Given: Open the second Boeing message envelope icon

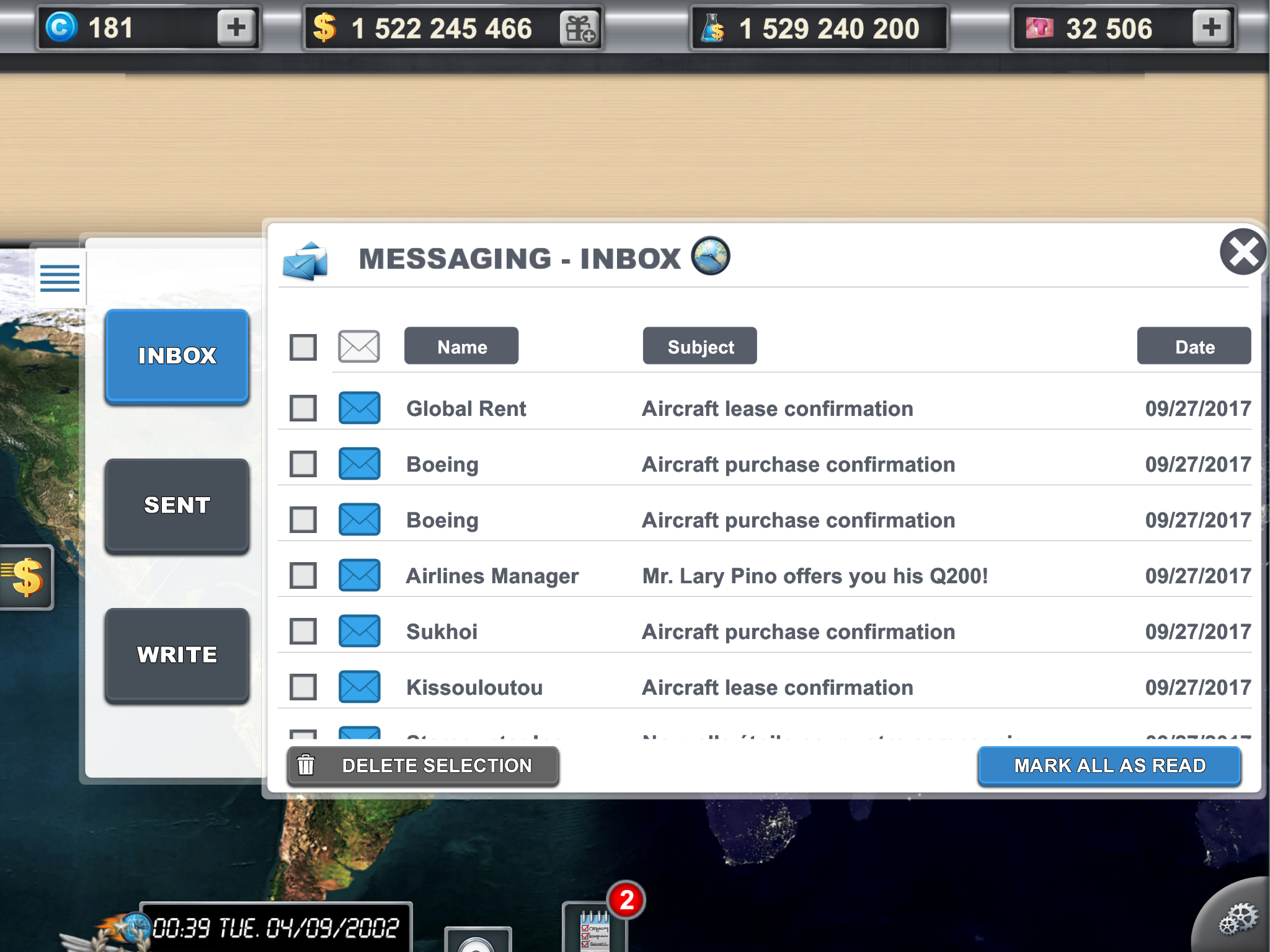Looking at the screenshot, I should pos(359,519).
